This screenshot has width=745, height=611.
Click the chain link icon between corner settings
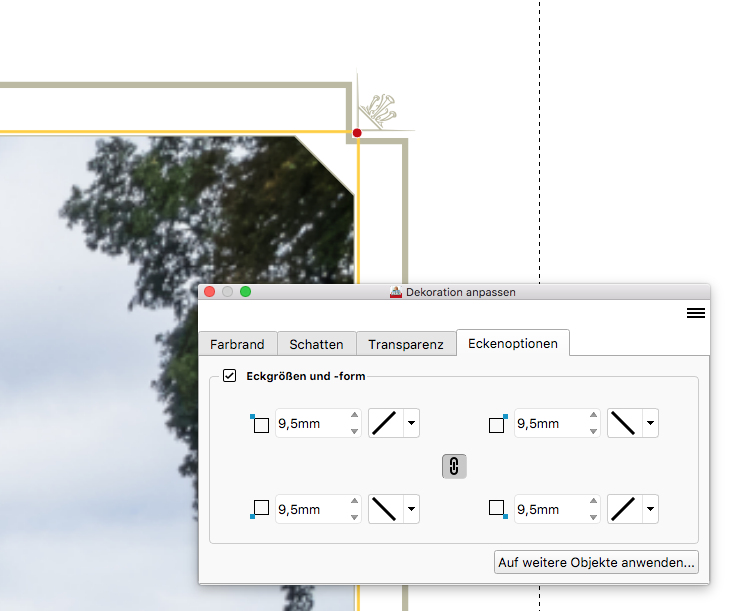[454, 466]
